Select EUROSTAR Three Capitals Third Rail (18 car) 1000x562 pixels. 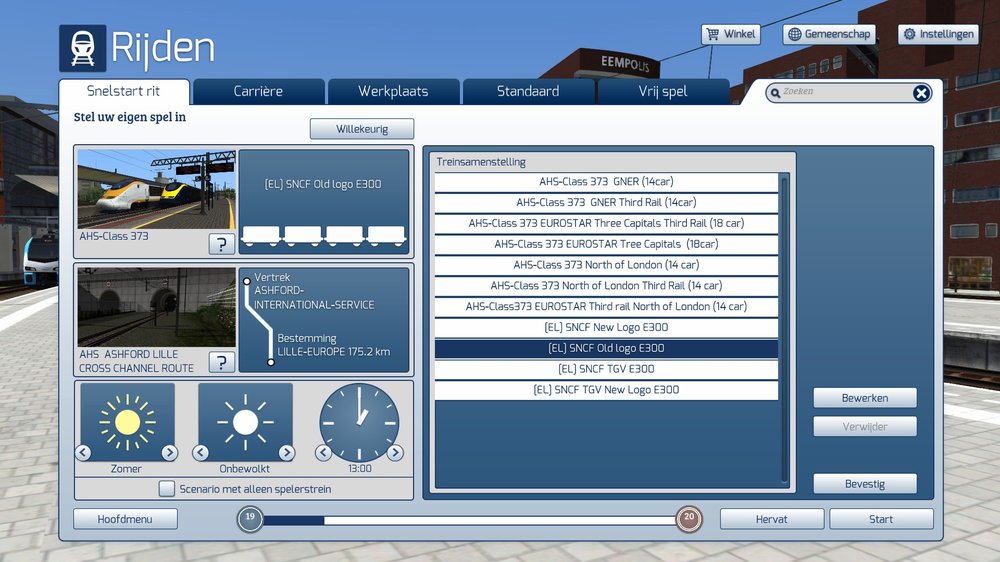(606, 223)
